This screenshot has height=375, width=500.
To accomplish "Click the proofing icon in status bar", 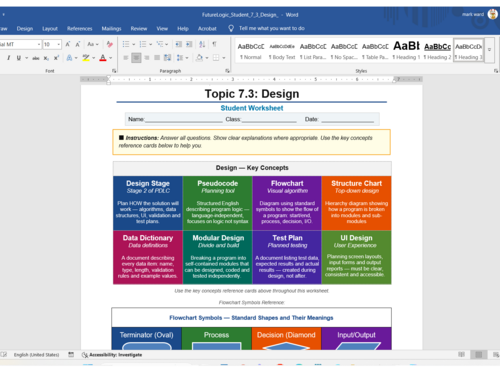I will [x=4, y=354].
